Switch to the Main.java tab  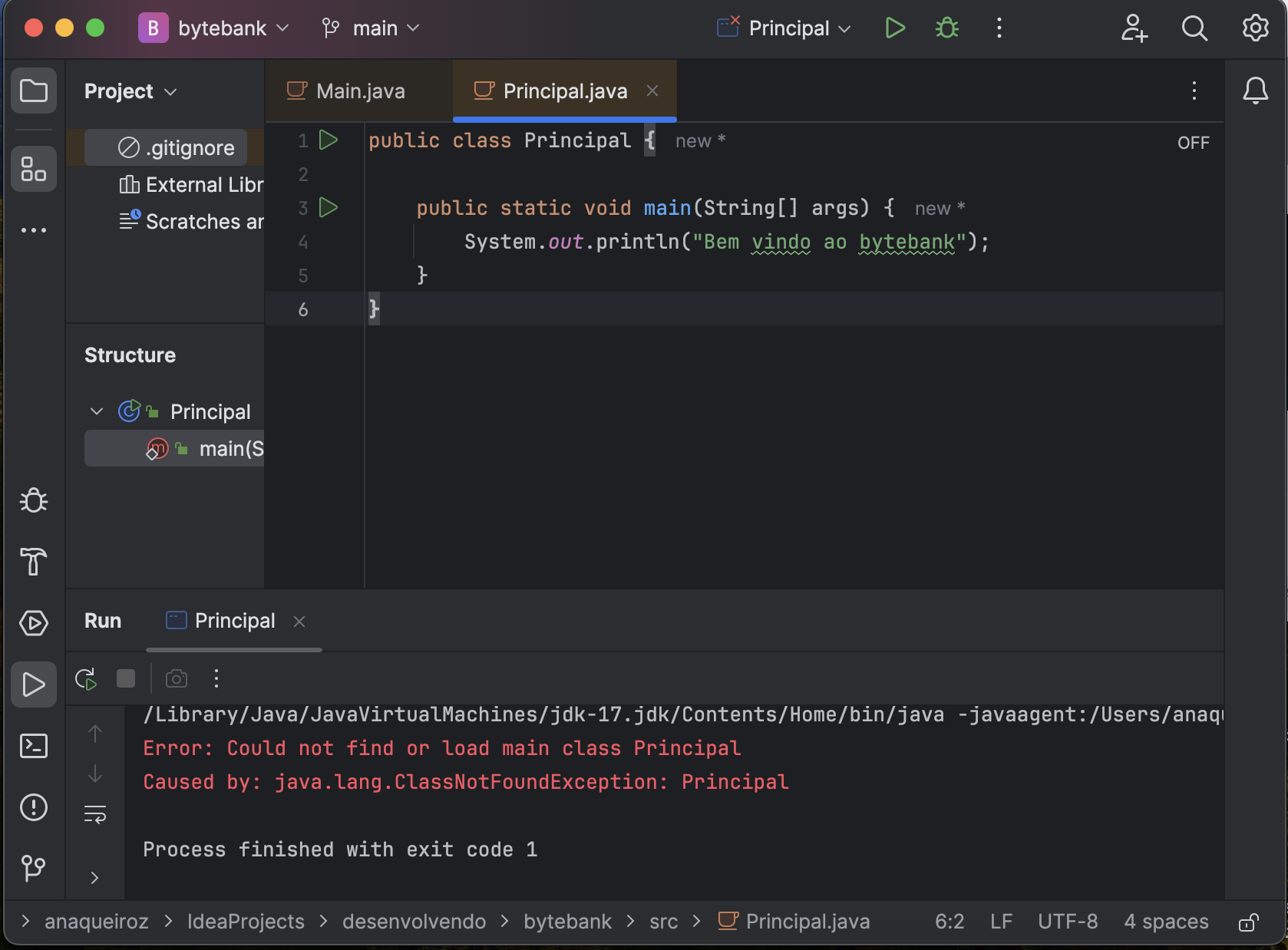coord(359,91)
